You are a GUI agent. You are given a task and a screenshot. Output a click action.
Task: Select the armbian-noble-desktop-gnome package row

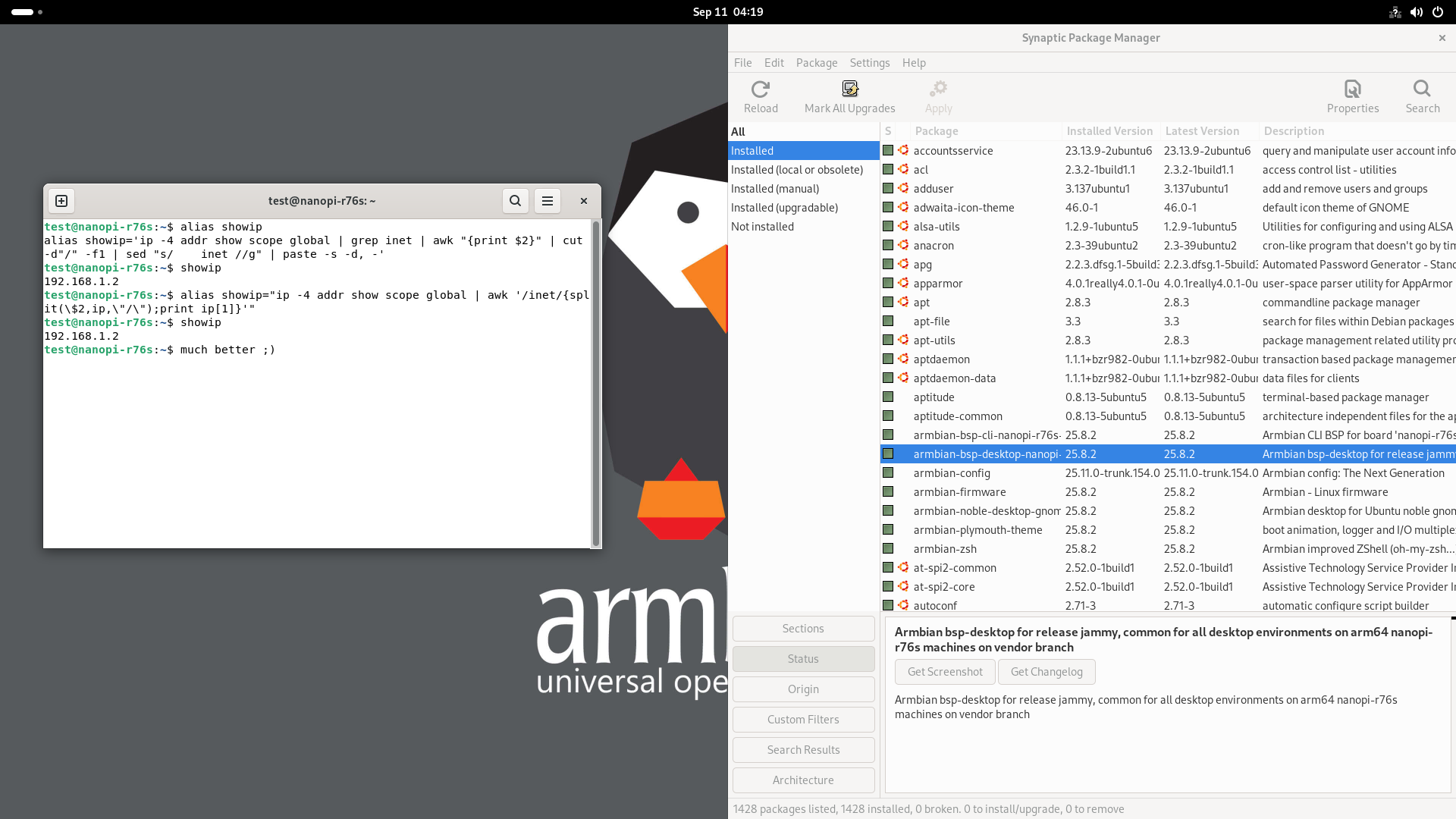pos(1168,510)
